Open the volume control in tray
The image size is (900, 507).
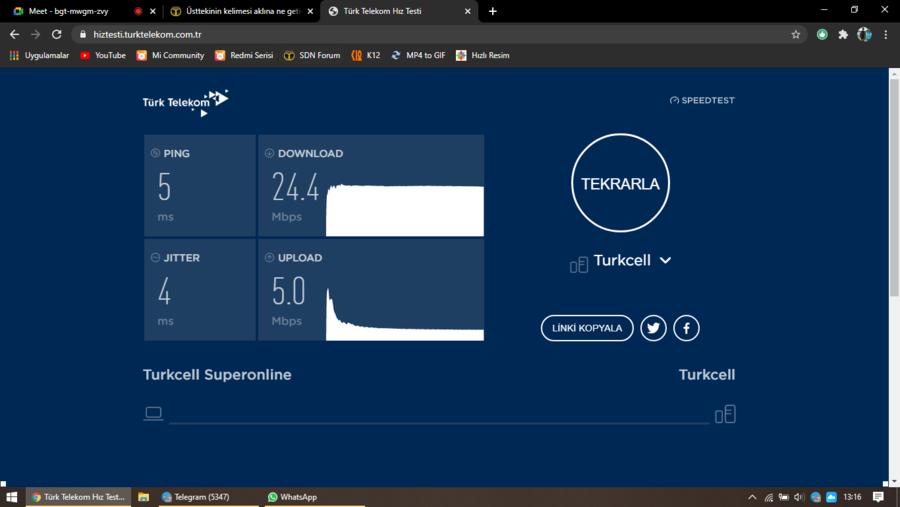(798, 497)
